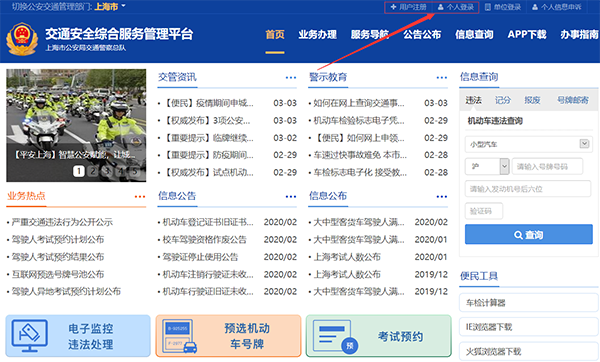600x362 pixels.
Task: Open the 小型汽车 vehicle type dropdown
Action: [528, 144]
